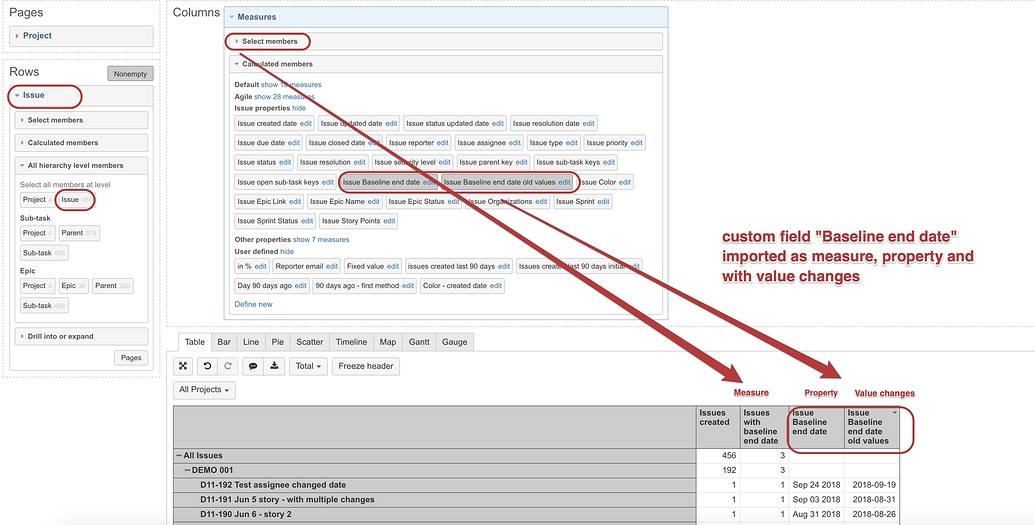Click show 7 measures link for Other properties
Image resolution: width=1035 pixels, height=525 pixels.
(x=320, y=240)
